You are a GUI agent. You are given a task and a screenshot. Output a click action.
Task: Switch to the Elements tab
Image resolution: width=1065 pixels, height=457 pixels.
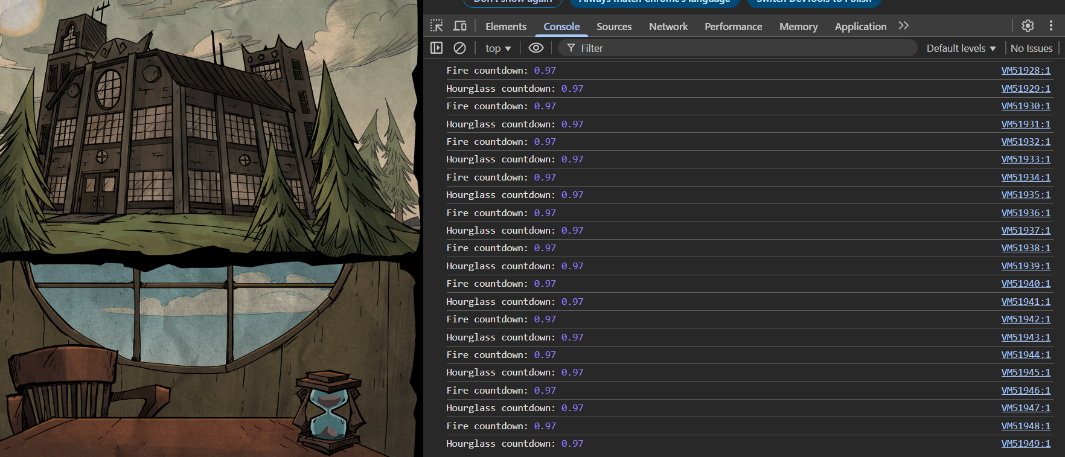(506, 26)
